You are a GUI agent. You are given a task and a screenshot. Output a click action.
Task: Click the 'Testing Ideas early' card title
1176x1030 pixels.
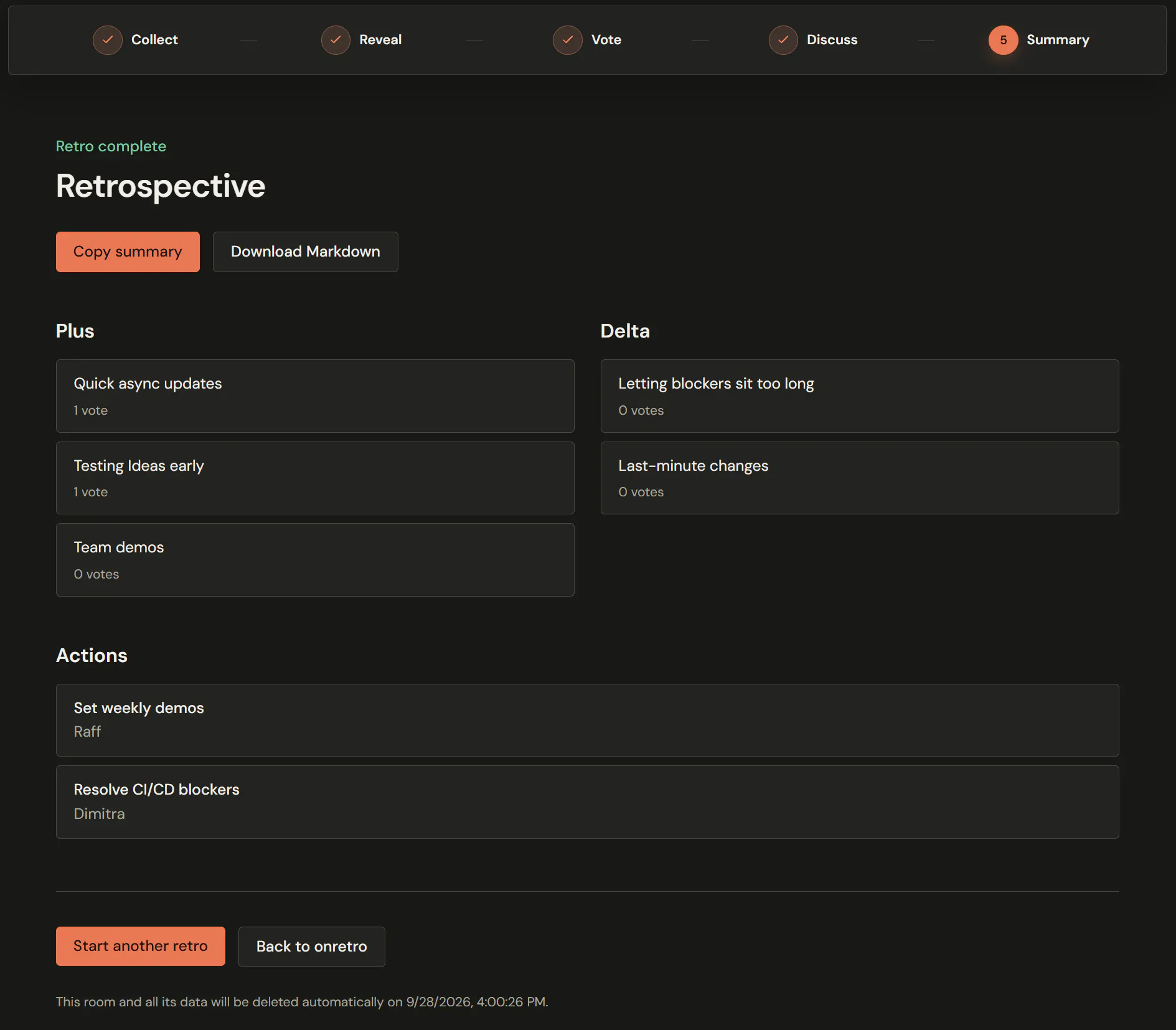139,466
